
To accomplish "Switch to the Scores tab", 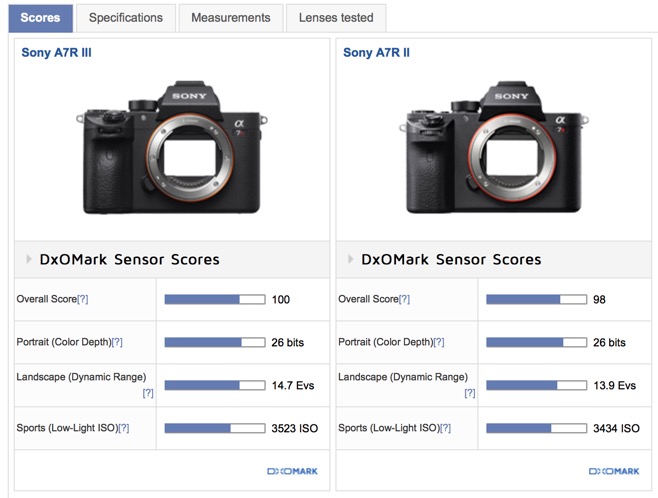I will pyautogui.click(x=40, y=18).
